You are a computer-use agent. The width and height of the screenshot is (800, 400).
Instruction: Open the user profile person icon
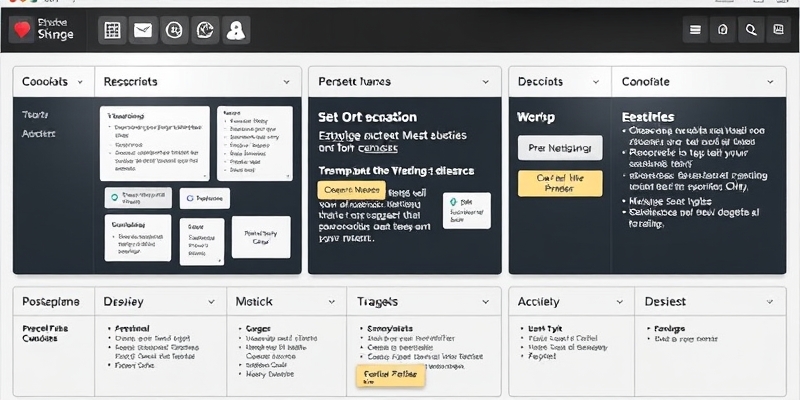click(236, 31)
